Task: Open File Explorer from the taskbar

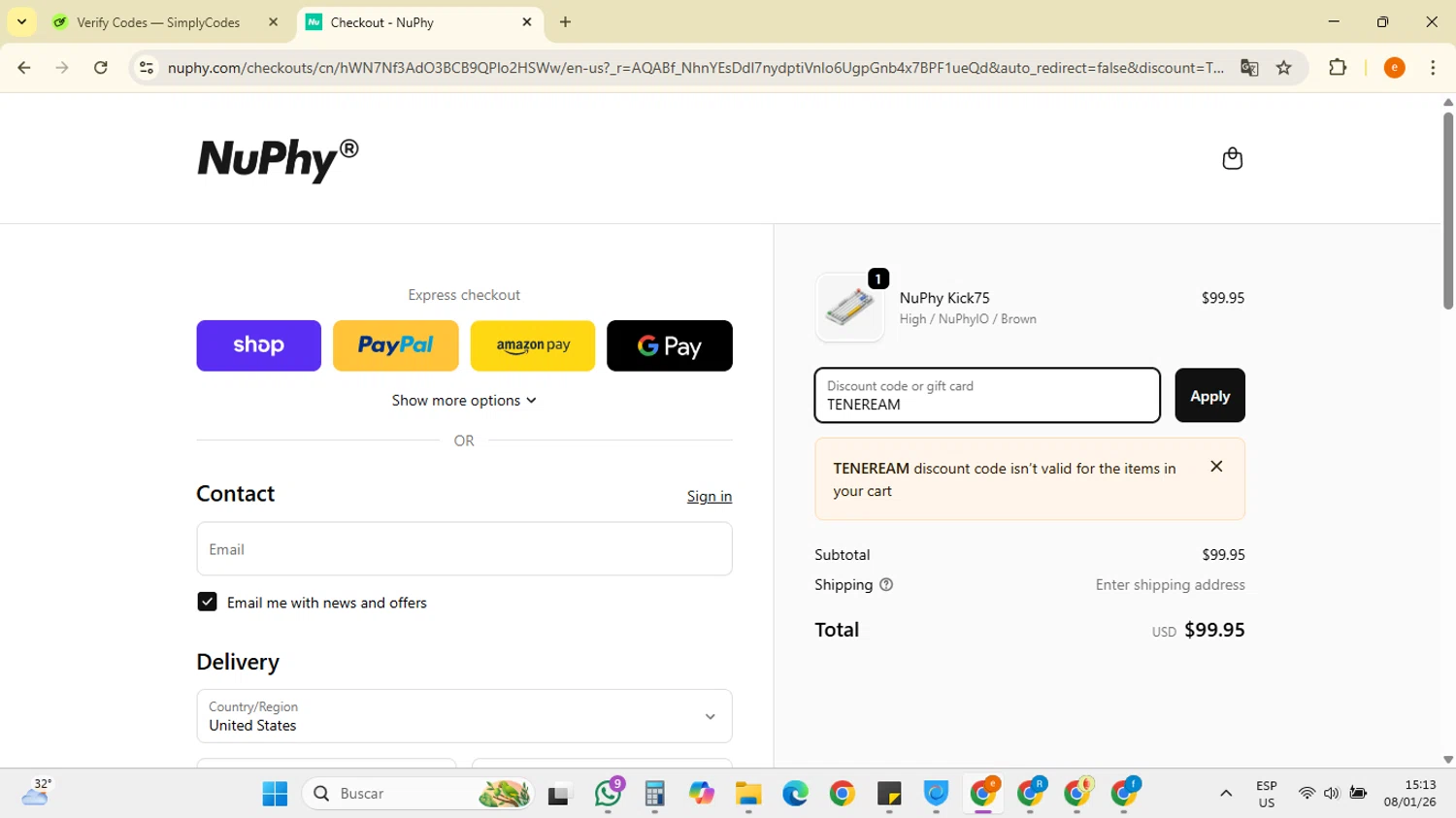Action: pyautogui.click(x=748, y=794)
